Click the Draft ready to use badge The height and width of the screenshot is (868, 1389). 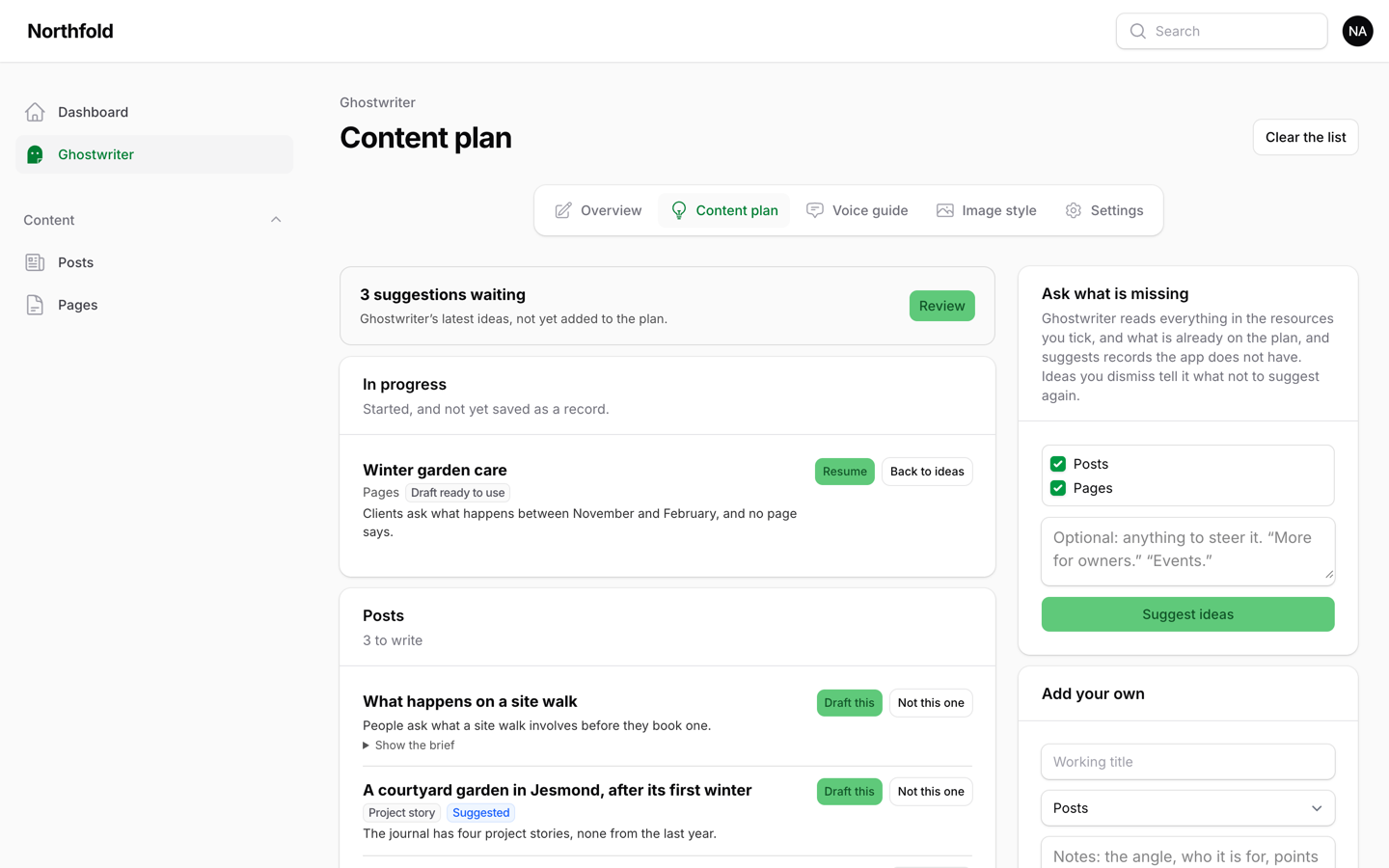coord(457,493)
